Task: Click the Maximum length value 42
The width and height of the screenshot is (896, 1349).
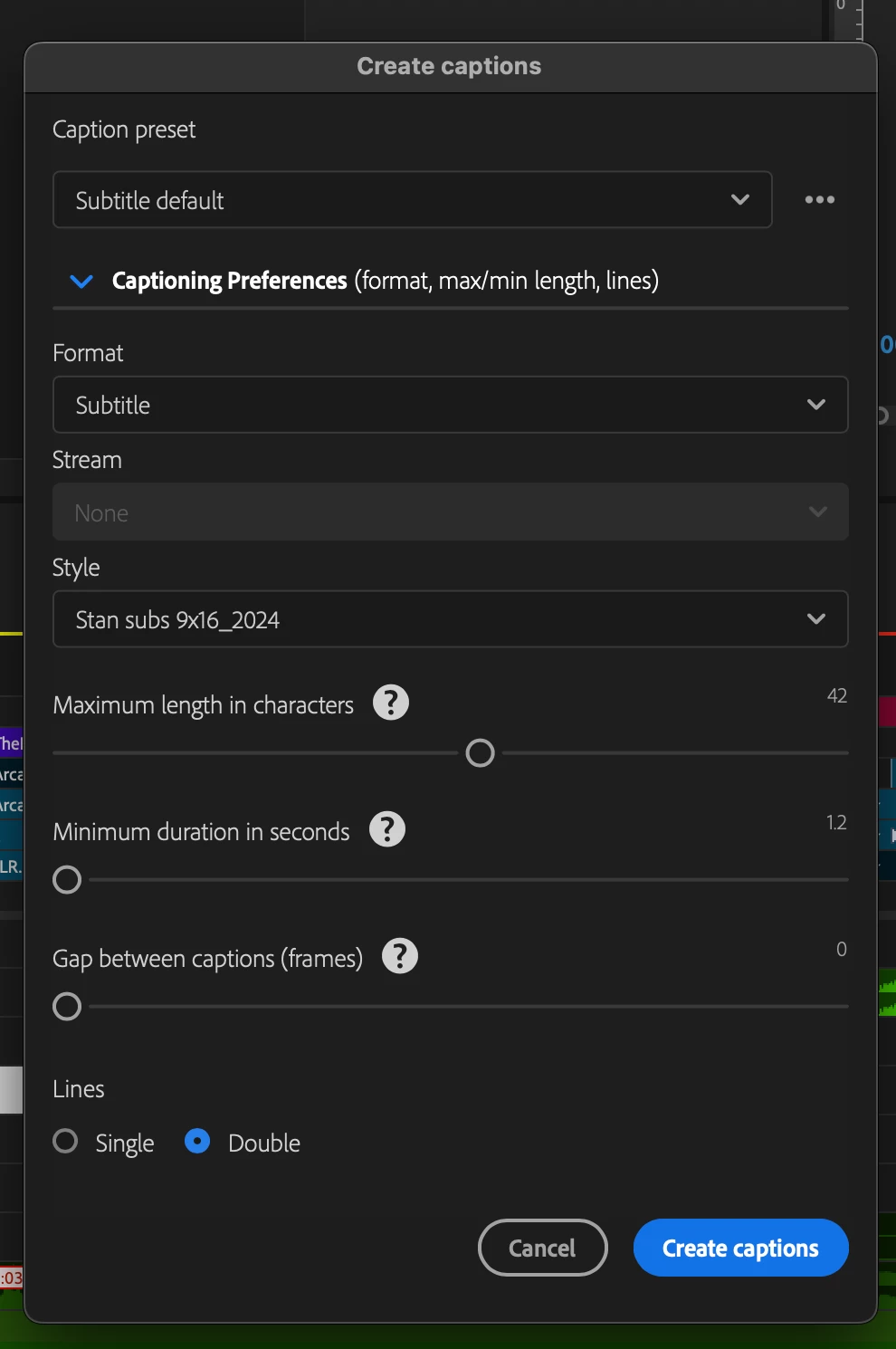Action: [x=836, y=695]
